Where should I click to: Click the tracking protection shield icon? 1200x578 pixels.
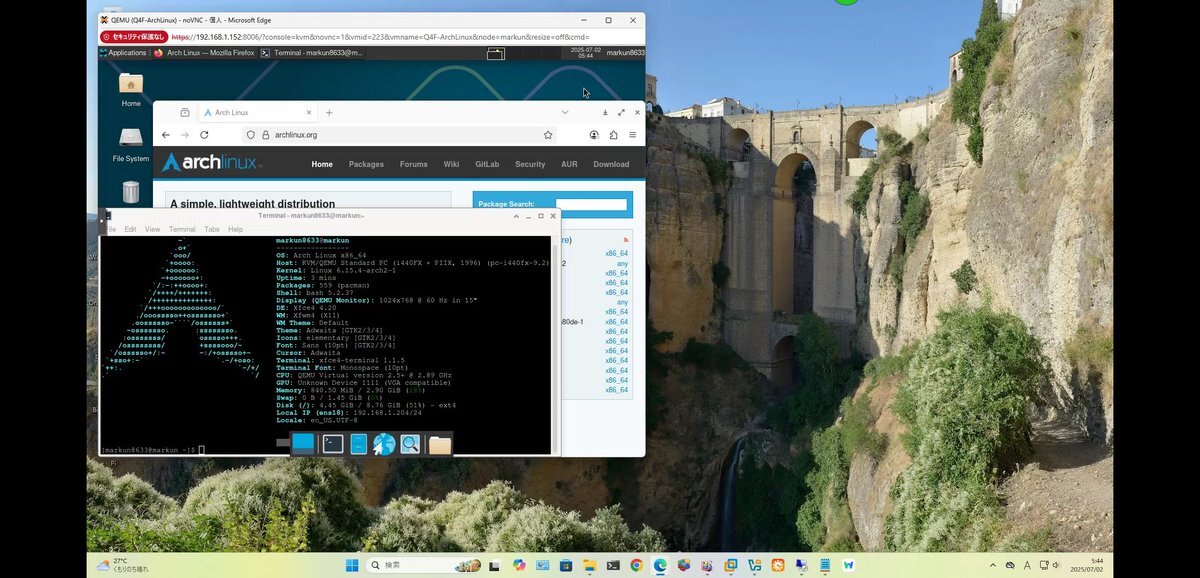click(251, 135)
